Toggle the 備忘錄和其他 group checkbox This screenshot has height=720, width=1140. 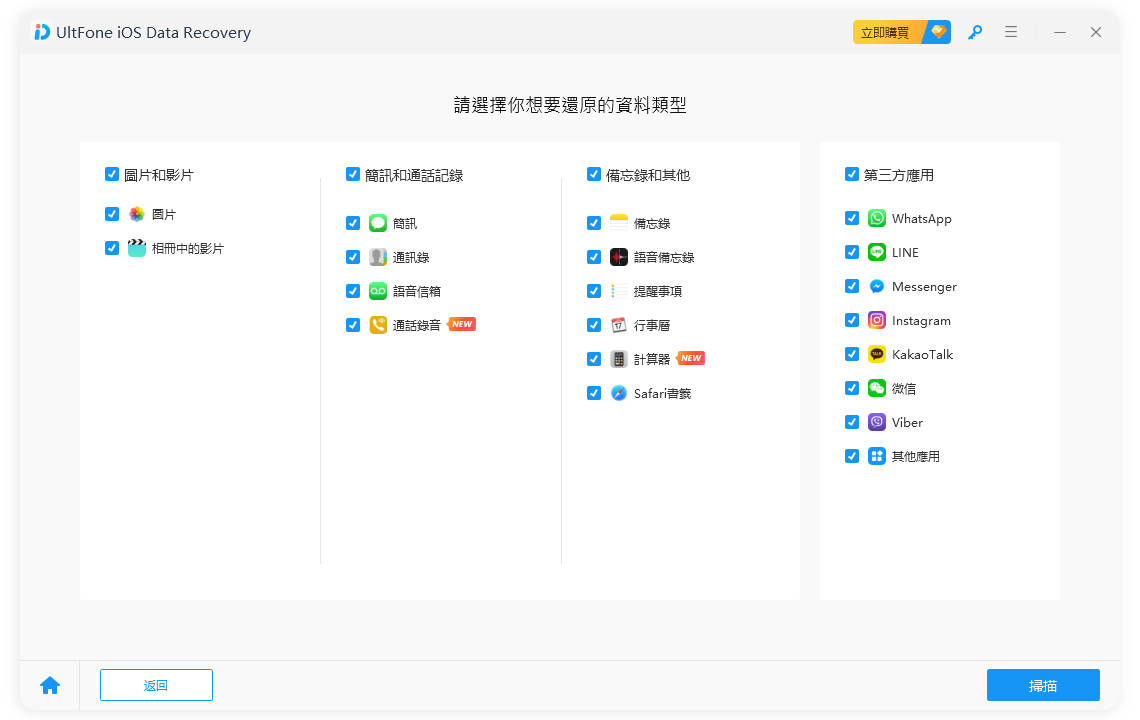[x=594, y=174]
